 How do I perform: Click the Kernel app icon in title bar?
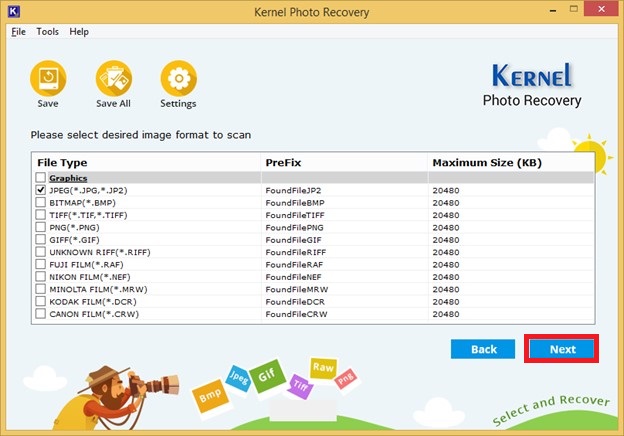(13, 12)
